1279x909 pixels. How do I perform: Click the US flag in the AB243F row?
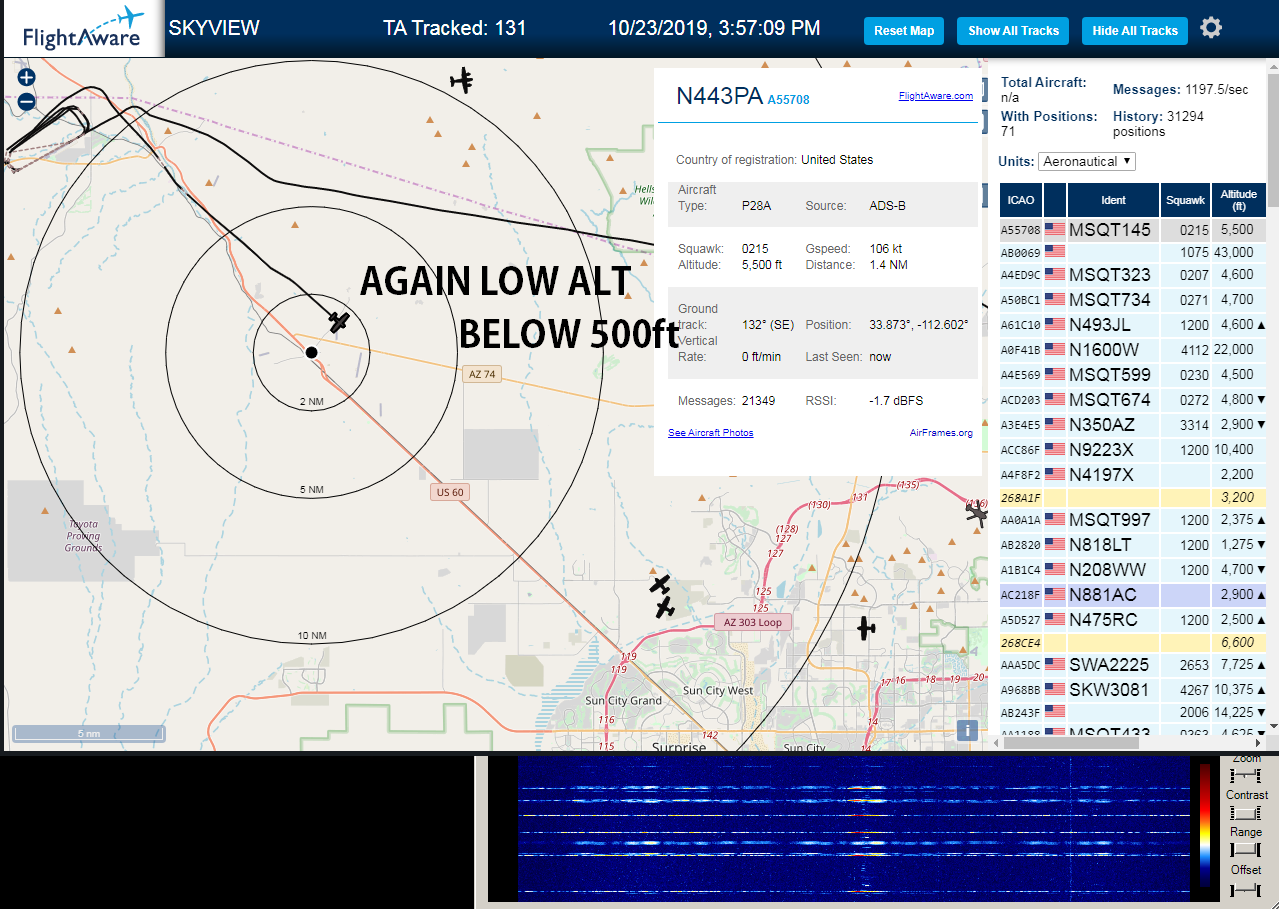(x=1055, y=712)
